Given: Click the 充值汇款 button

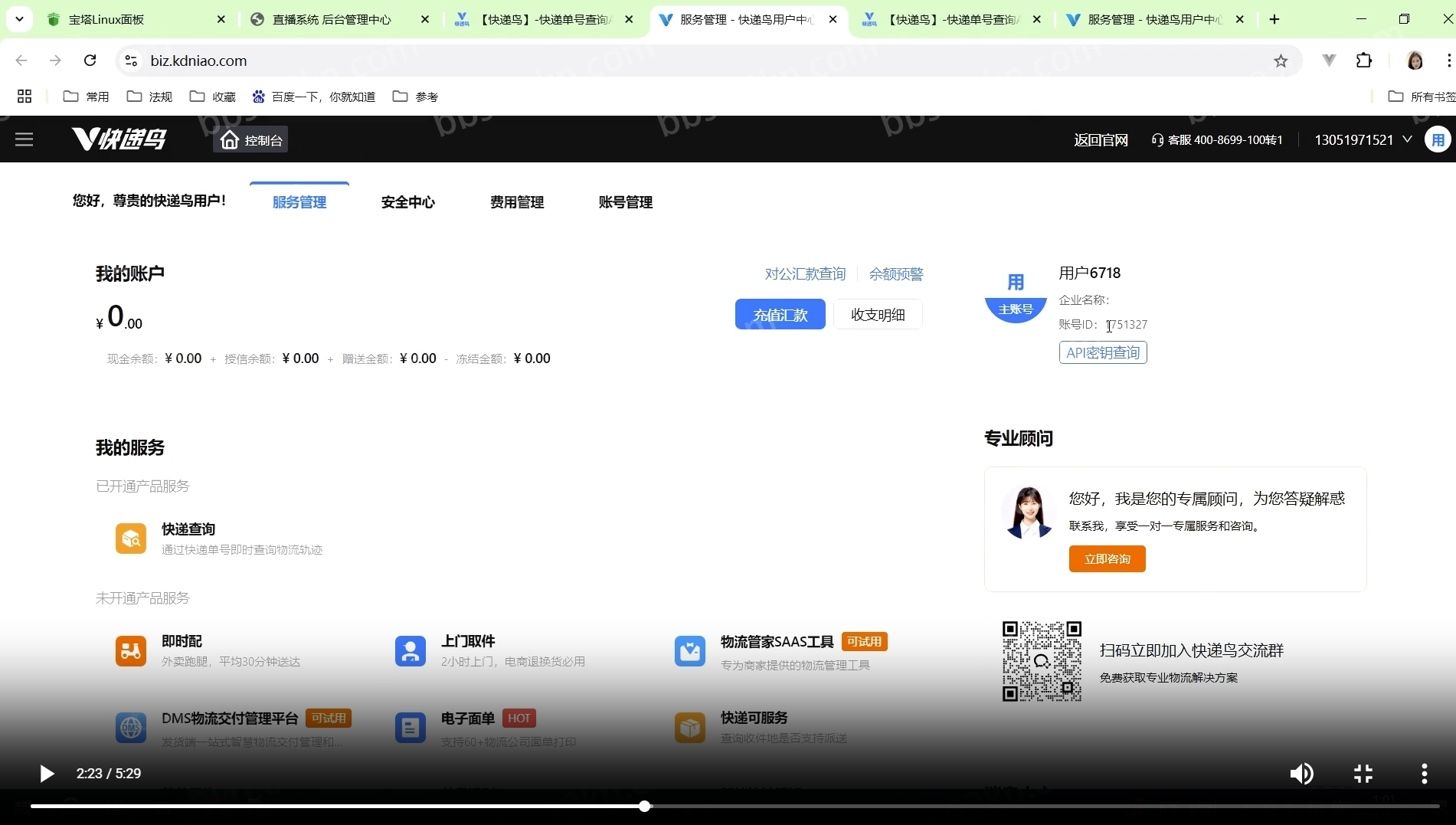Looking at the screenshot, I should [x=780, y=314].
